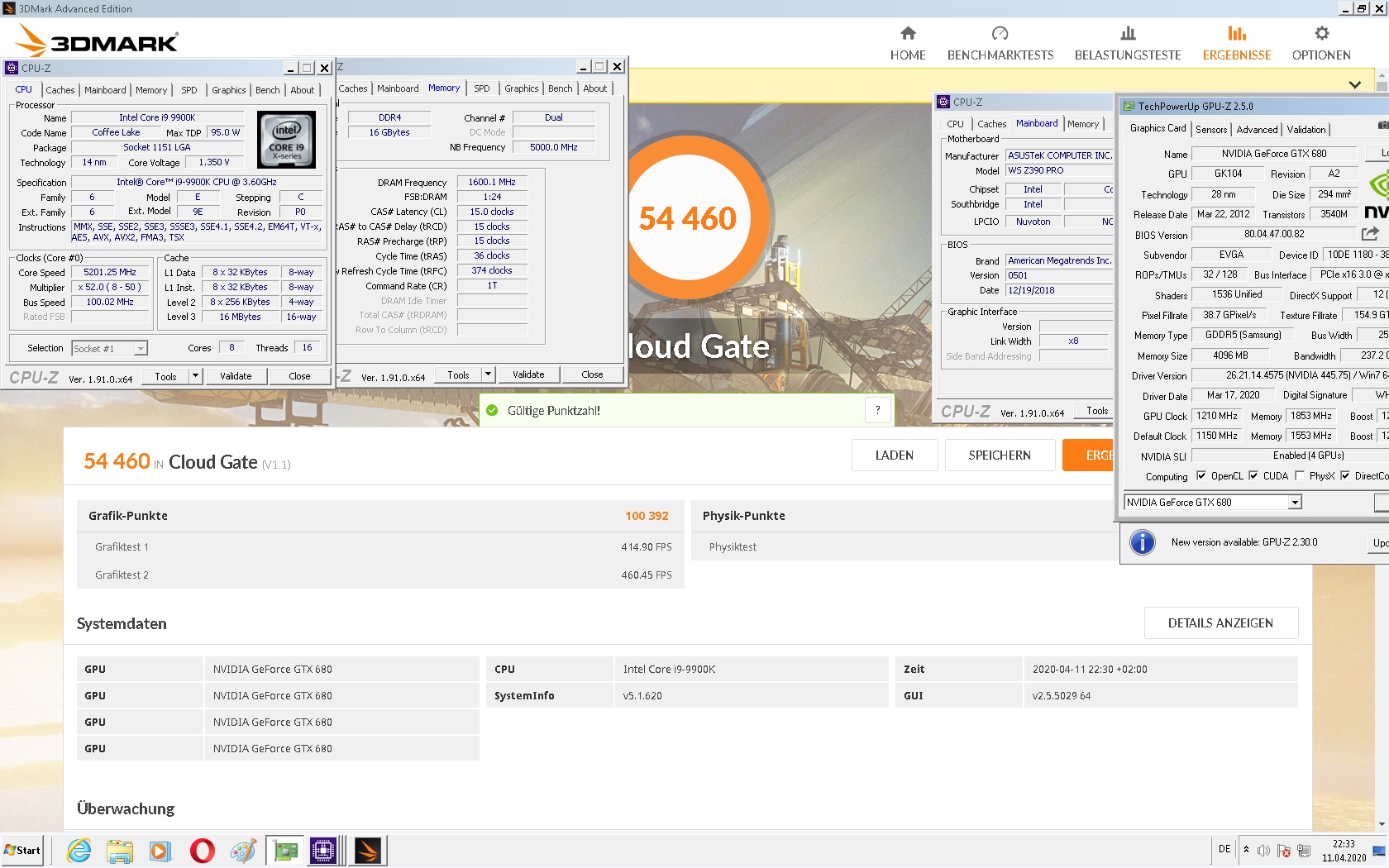Screen dimensions: 1389x868
Task: Click the Grafik-Punkte value 100 392
Action: coord(647,516)
